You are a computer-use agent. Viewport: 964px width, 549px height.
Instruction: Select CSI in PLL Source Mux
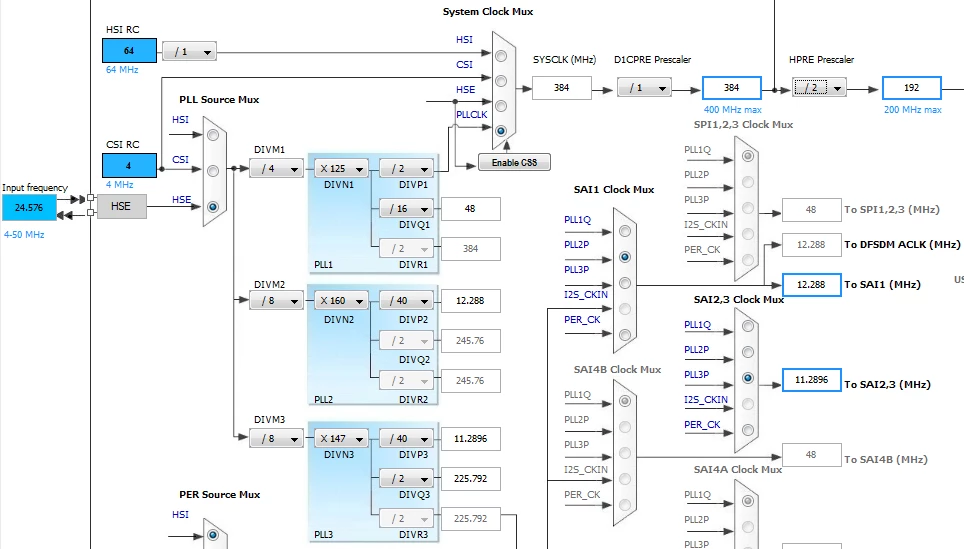[x=213, y=171]
